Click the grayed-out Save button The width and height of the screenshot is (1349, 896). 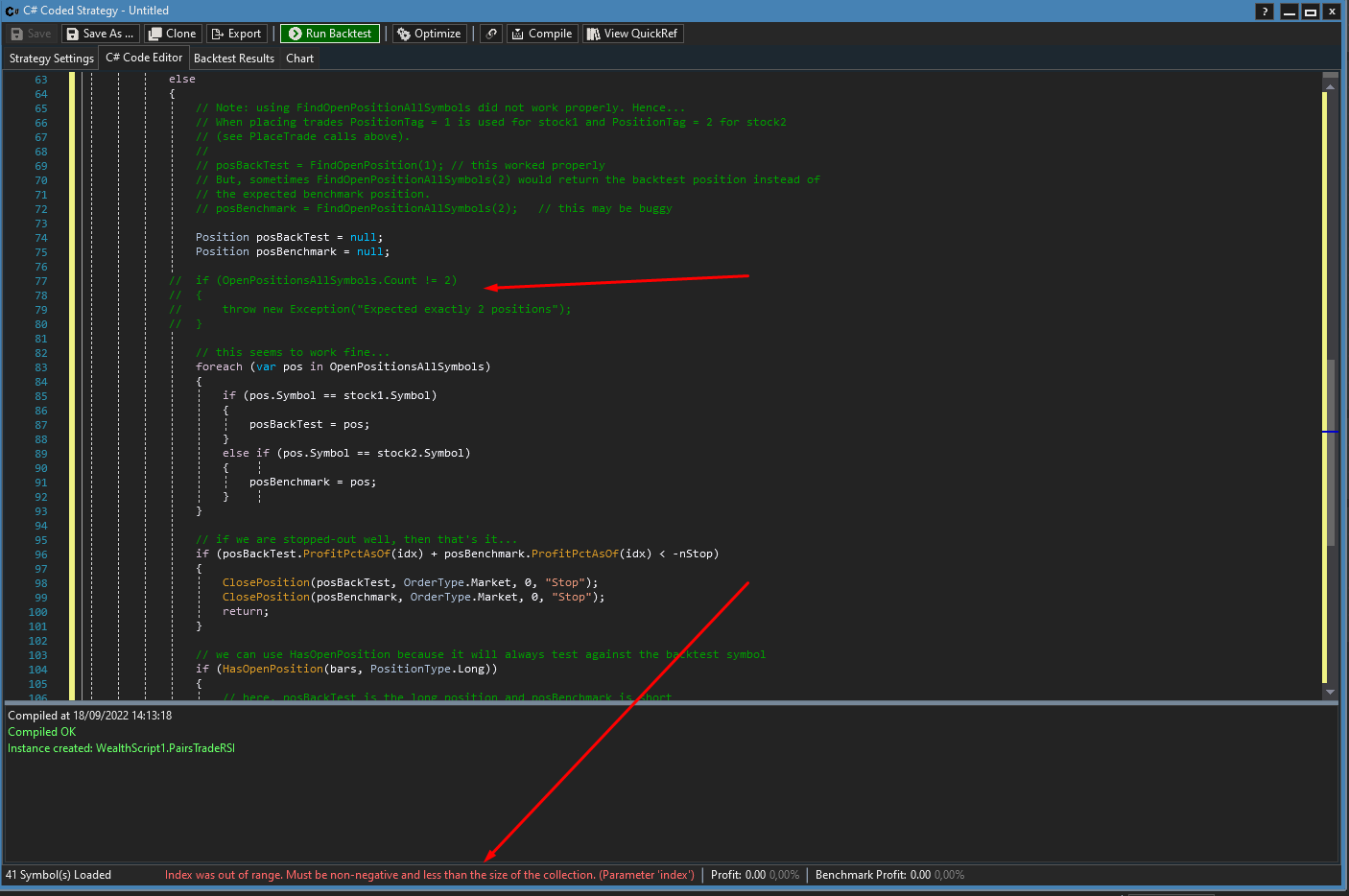point(31,34)
